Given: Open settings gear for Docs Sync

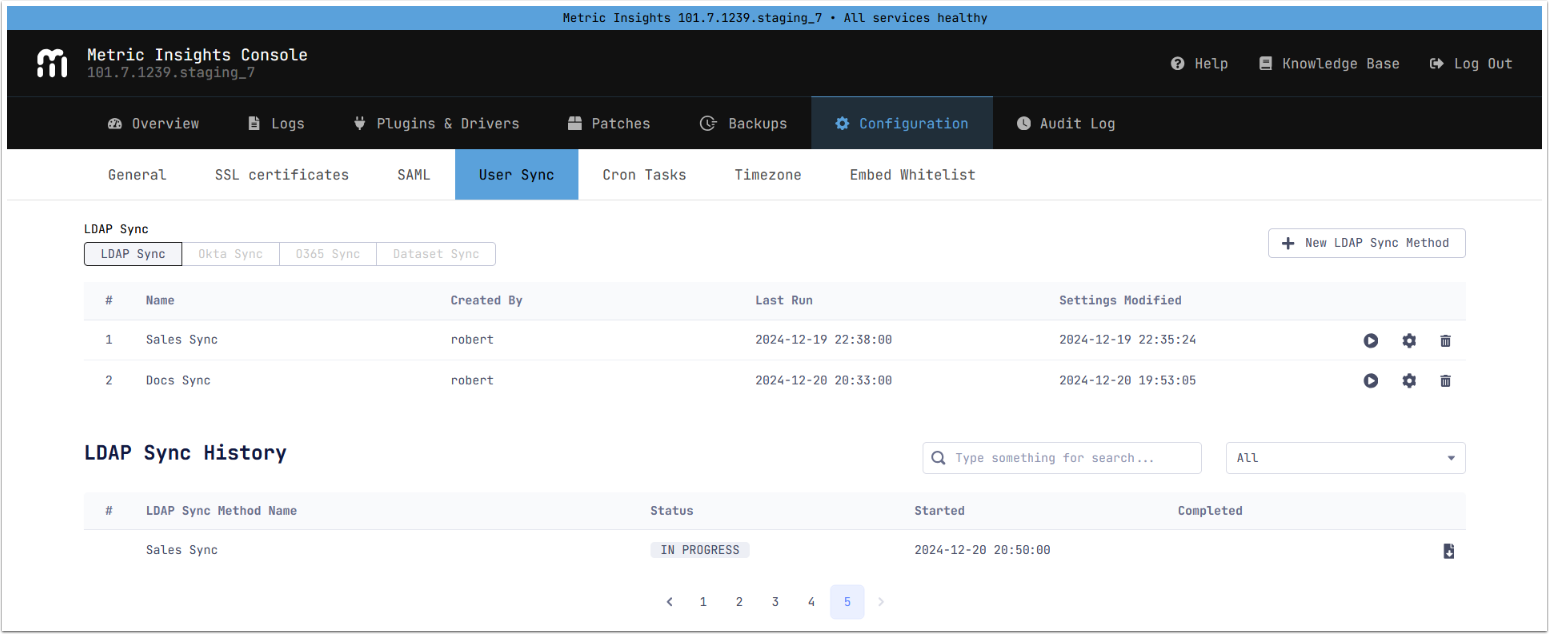Looking at the screenshot, I should point(1409,381).
